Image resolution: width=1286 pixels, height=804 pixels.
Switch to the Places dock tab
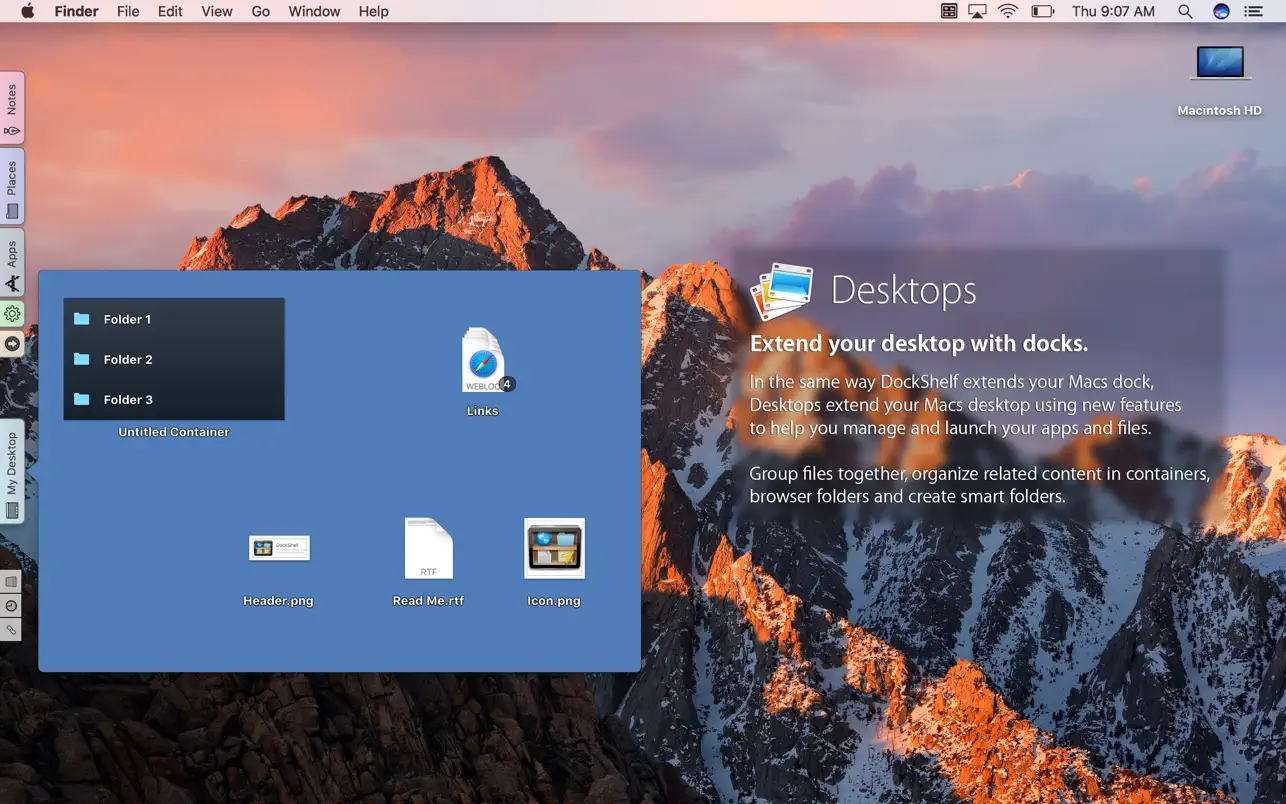point(12,187)
